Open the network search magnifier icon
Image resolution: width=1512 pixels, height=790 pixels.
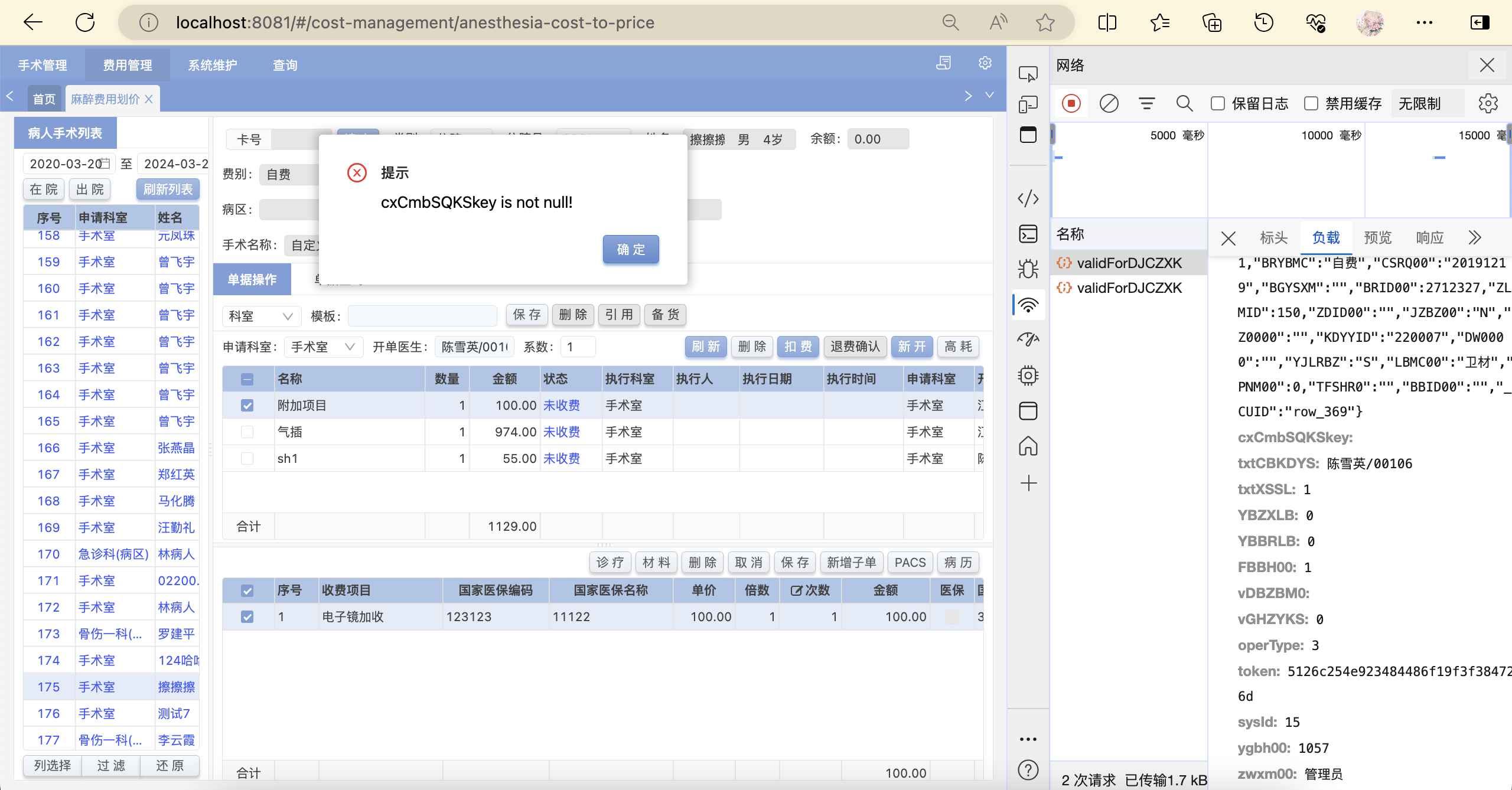click(1184, 103)
